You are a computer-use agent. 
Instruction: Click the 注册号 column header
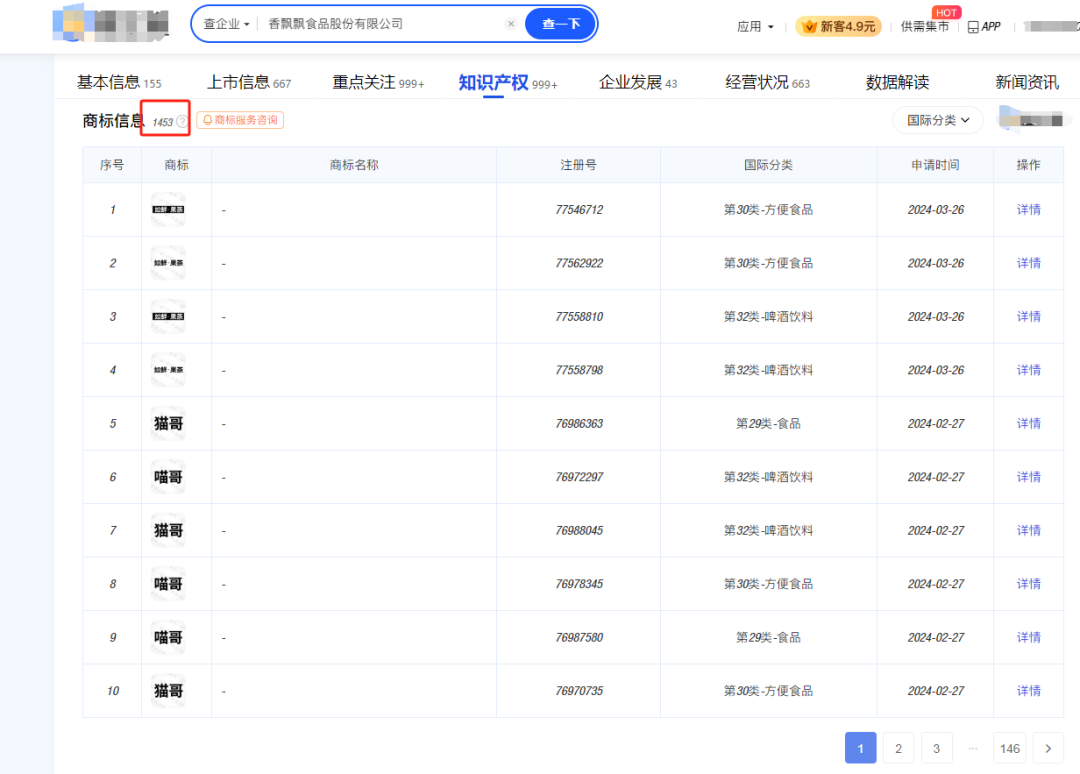[579, 165]
